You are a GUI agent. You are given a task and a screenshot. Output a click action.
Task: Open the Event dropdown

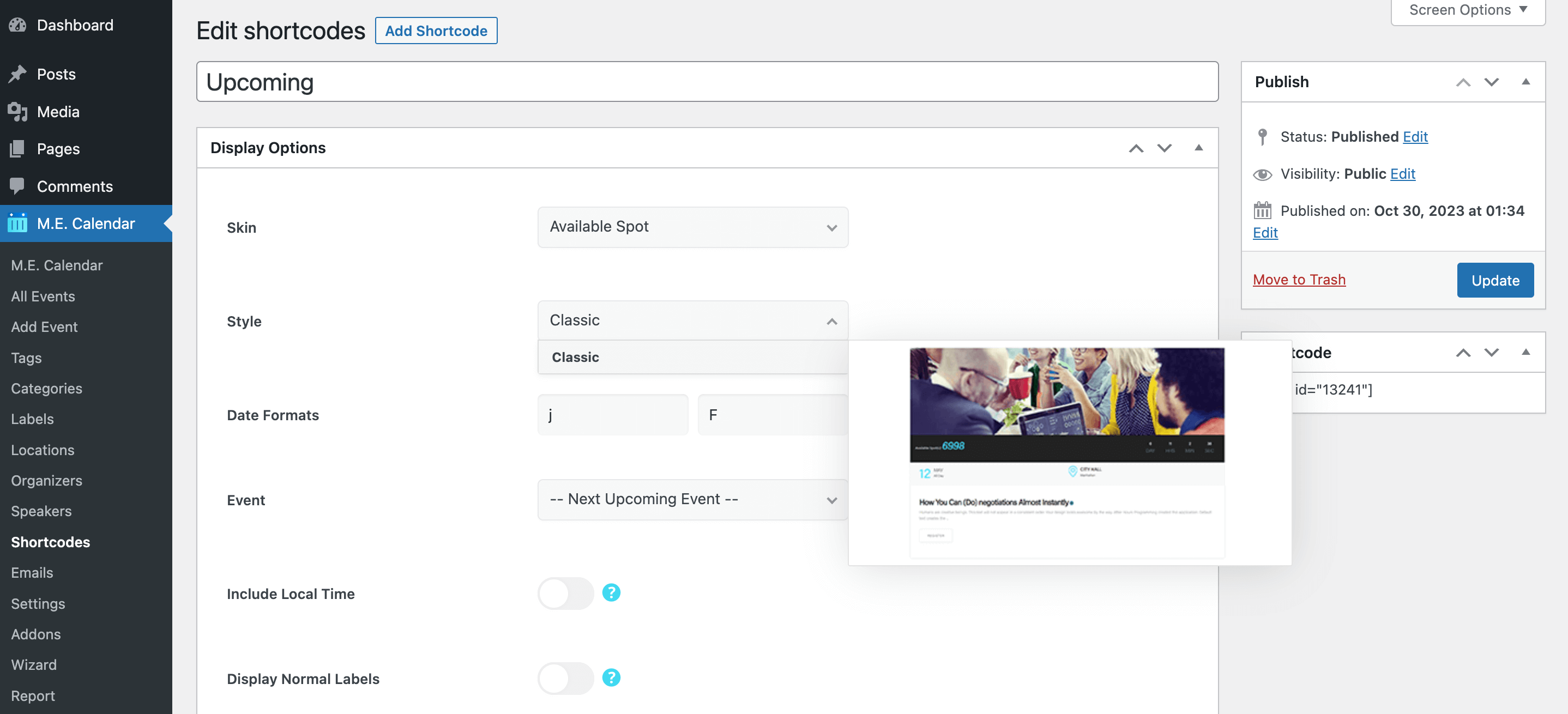[693, 500]
